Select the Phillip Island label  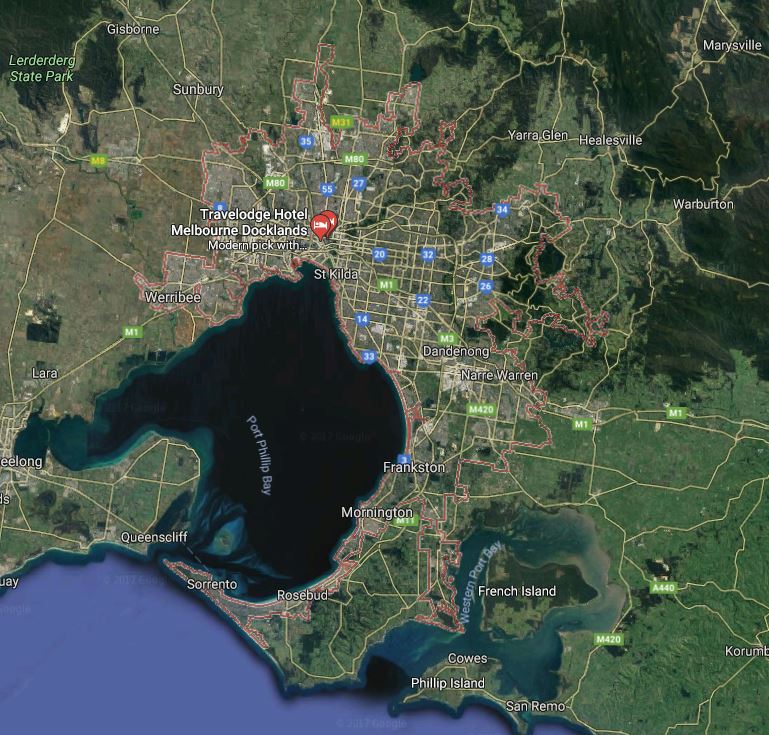coord(448,683)
